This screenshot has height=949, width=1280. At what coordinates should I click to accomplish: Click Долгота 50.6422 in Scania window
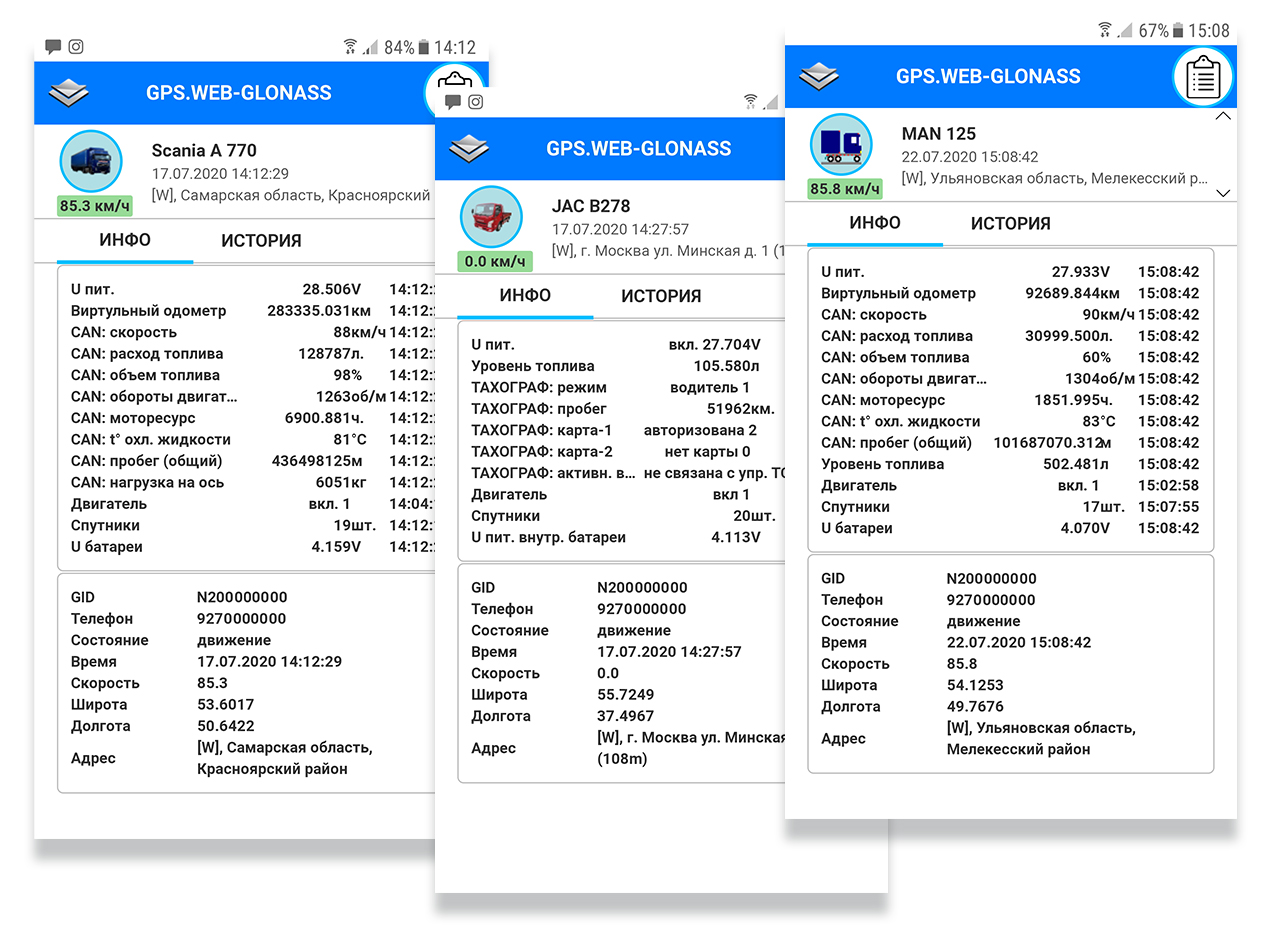pos(163,727)
